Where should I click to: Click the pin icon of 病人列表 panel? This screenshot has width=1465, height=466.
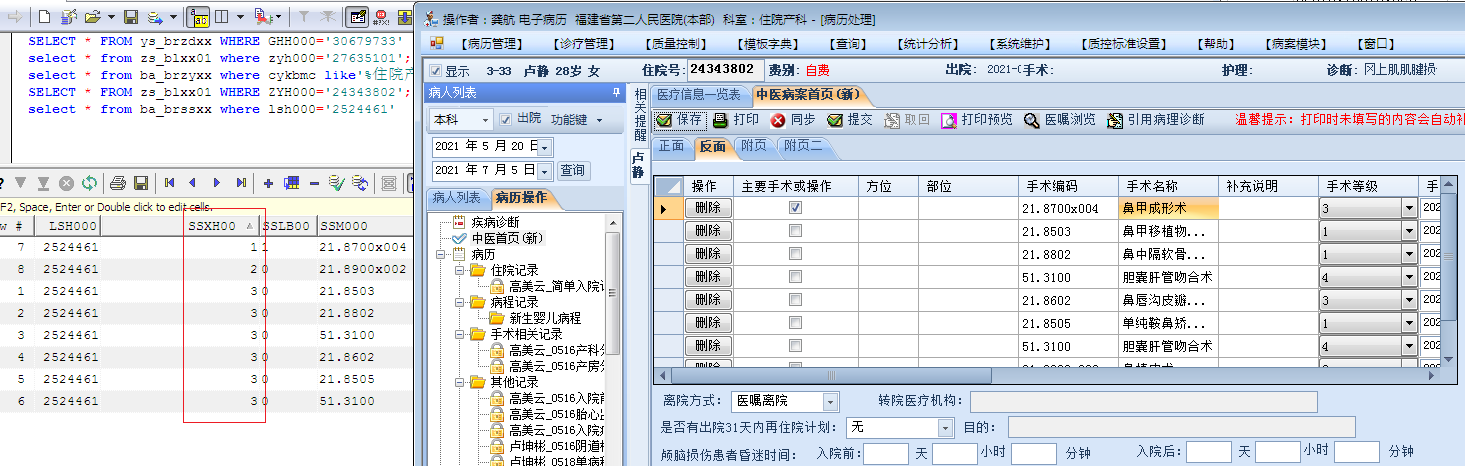coord(617,92)
